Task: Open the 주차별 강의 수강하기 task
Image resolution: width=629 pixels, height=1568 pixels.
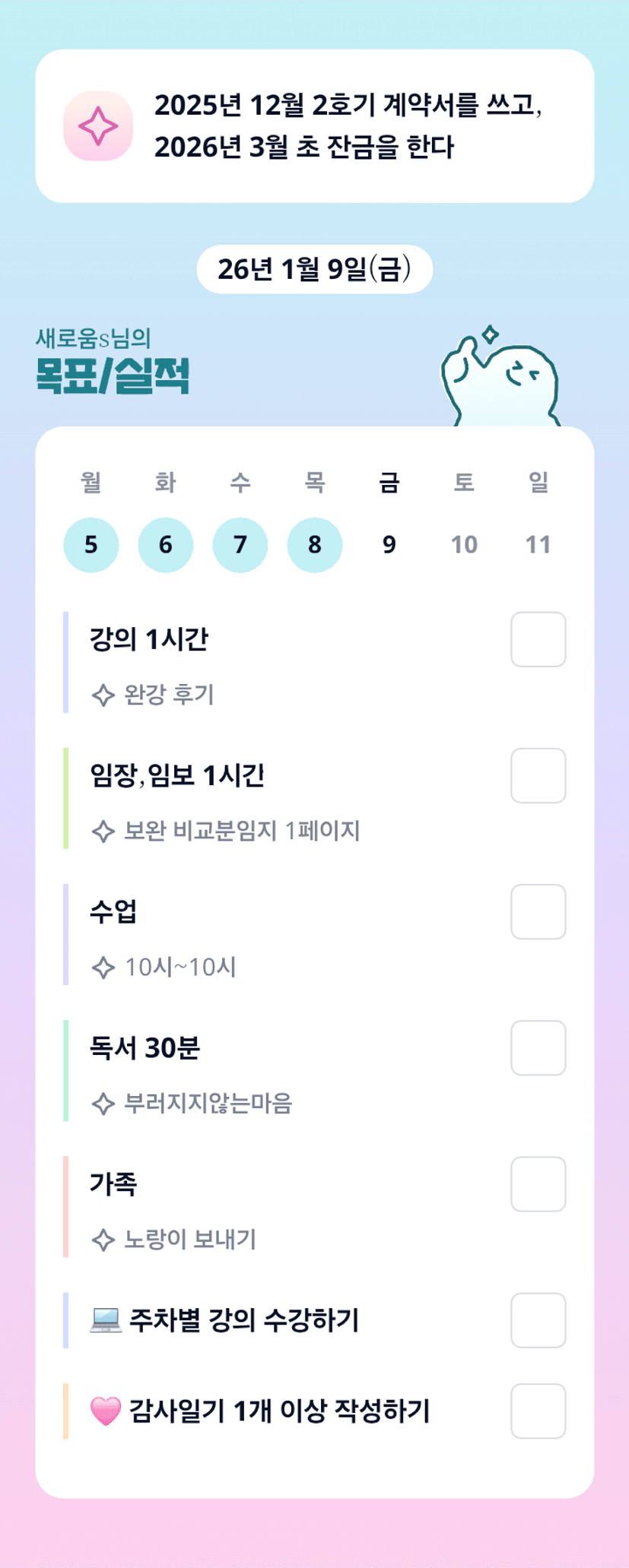Action: pyautogui.click(x=243, y=1320)
